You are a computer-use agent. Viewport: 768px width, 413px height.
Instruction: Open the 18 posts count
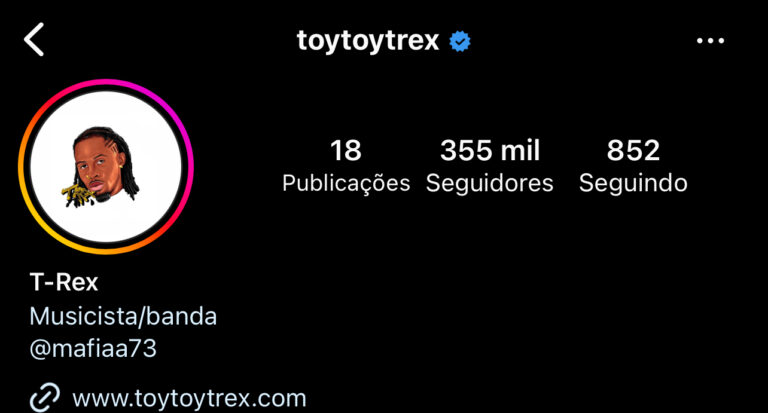(346, 150)
